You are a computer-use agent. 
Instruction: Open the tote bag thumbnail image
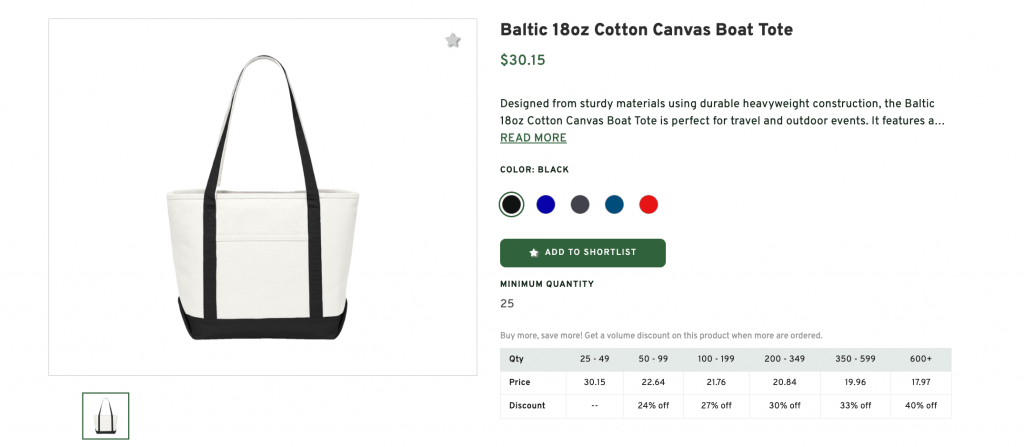[105, 415]
